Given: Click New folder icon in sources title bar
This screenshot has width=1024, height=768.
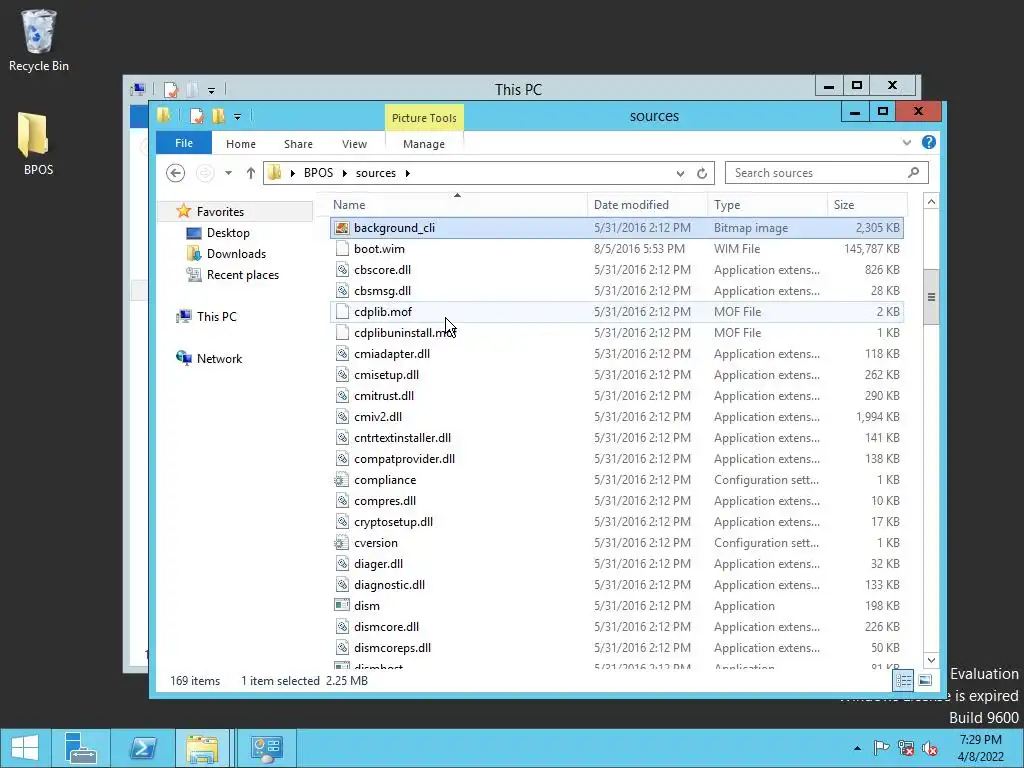Looking at the screenshot, I should pos(218,116).
